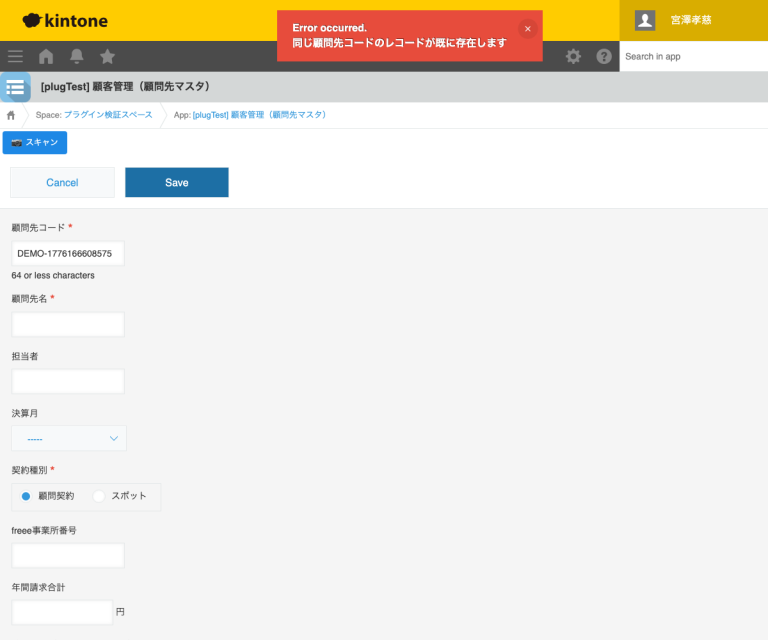Click the スキャン scan button
The width and height of the screenshot is (768, 640).
coord(35,143)
